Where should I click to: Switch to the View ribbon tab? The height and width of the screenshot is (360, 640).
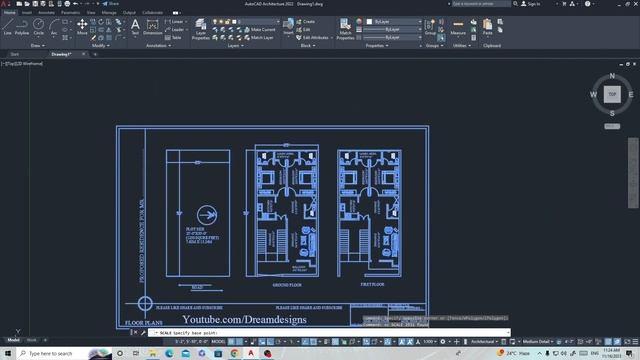click(91, 13)
